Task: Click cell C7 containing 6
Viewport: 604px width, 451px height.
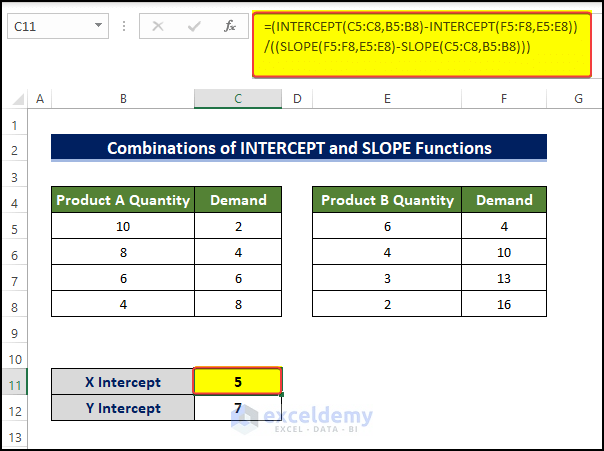Action: click(238, 278)
